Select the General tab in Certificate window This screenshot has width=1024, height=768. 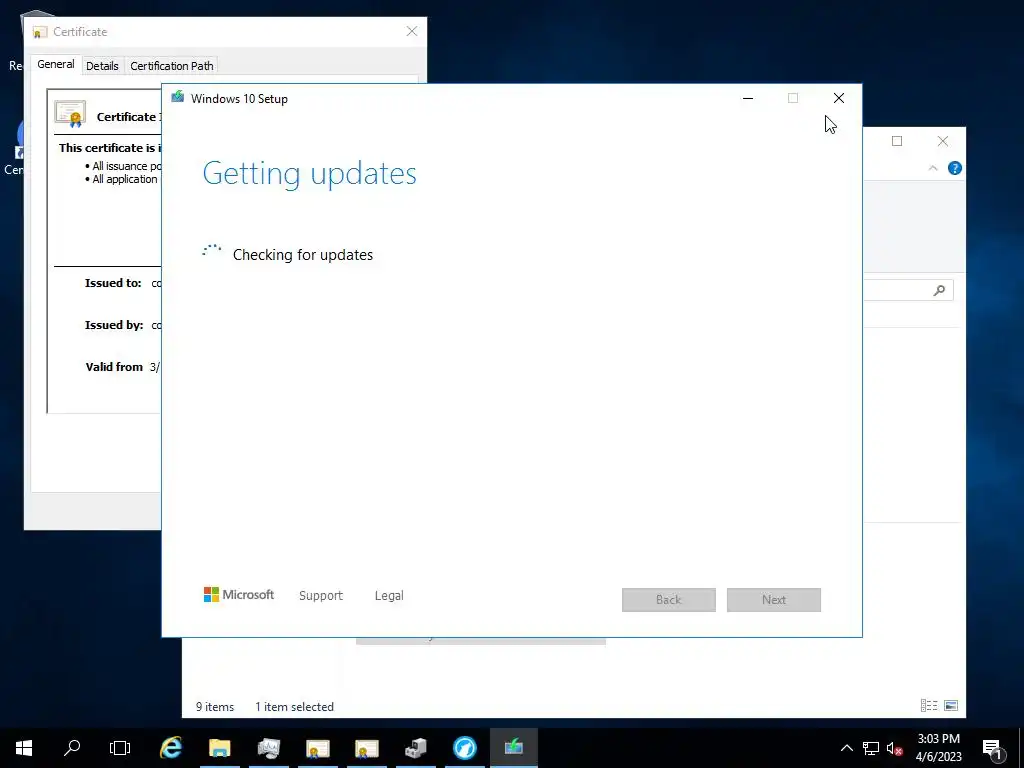[x=56, y=64]
